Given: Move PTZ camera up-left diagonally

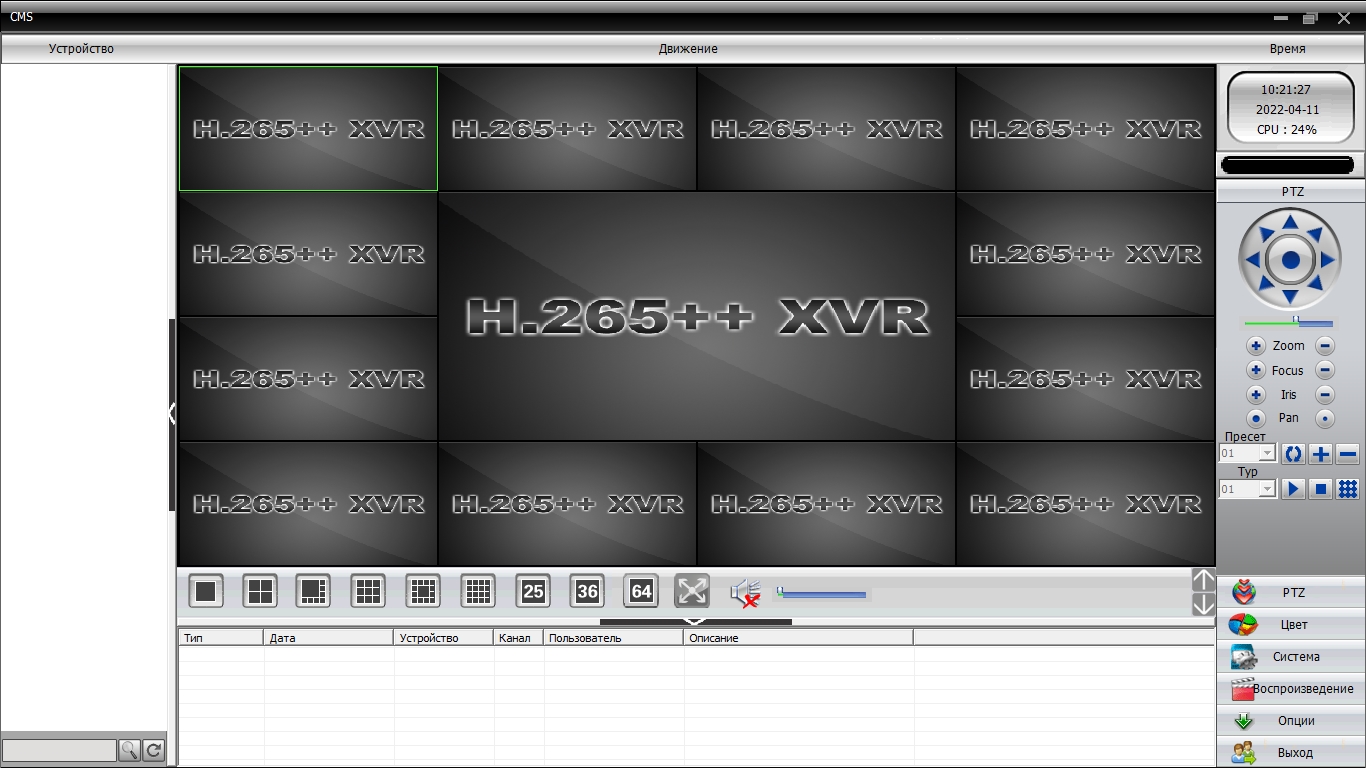Looking at the screenshot, I should click(1265, 234).
